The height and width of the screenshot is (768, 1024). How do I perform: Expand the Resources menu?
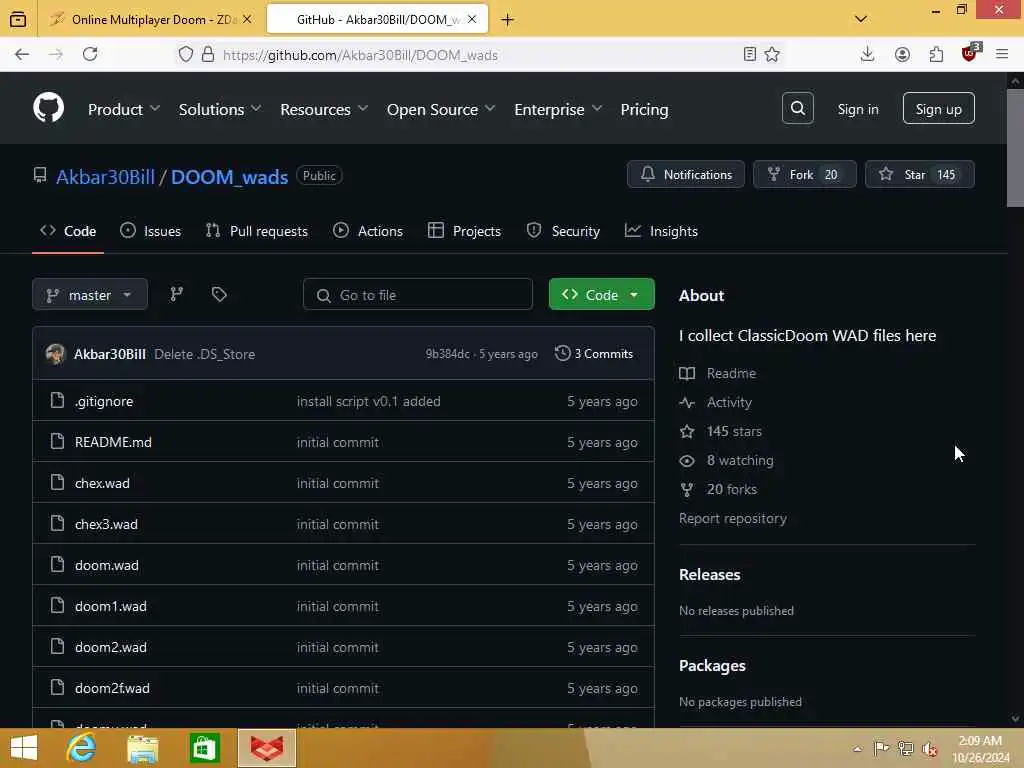(324, 109)
